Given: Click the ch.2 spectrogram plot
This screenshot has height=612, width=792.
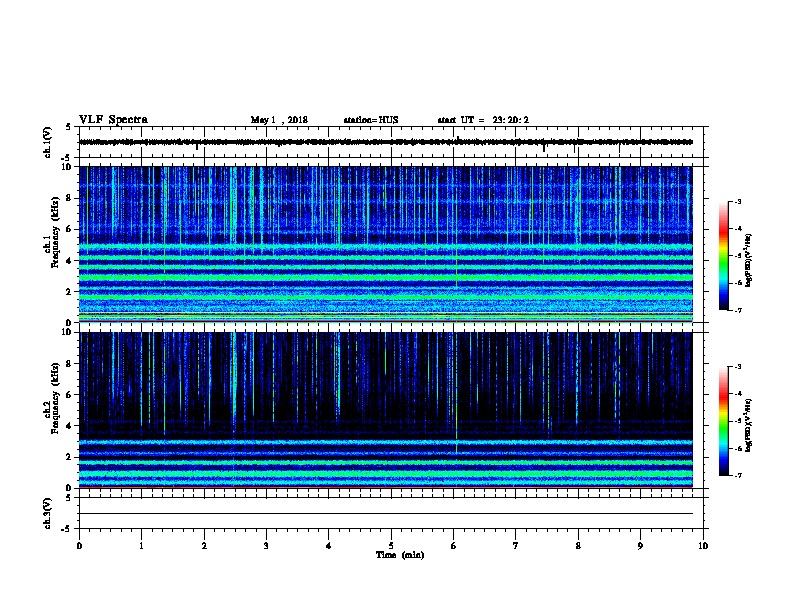Looking at the screenshot, I should pyautogui.click(x=386, y=410).
